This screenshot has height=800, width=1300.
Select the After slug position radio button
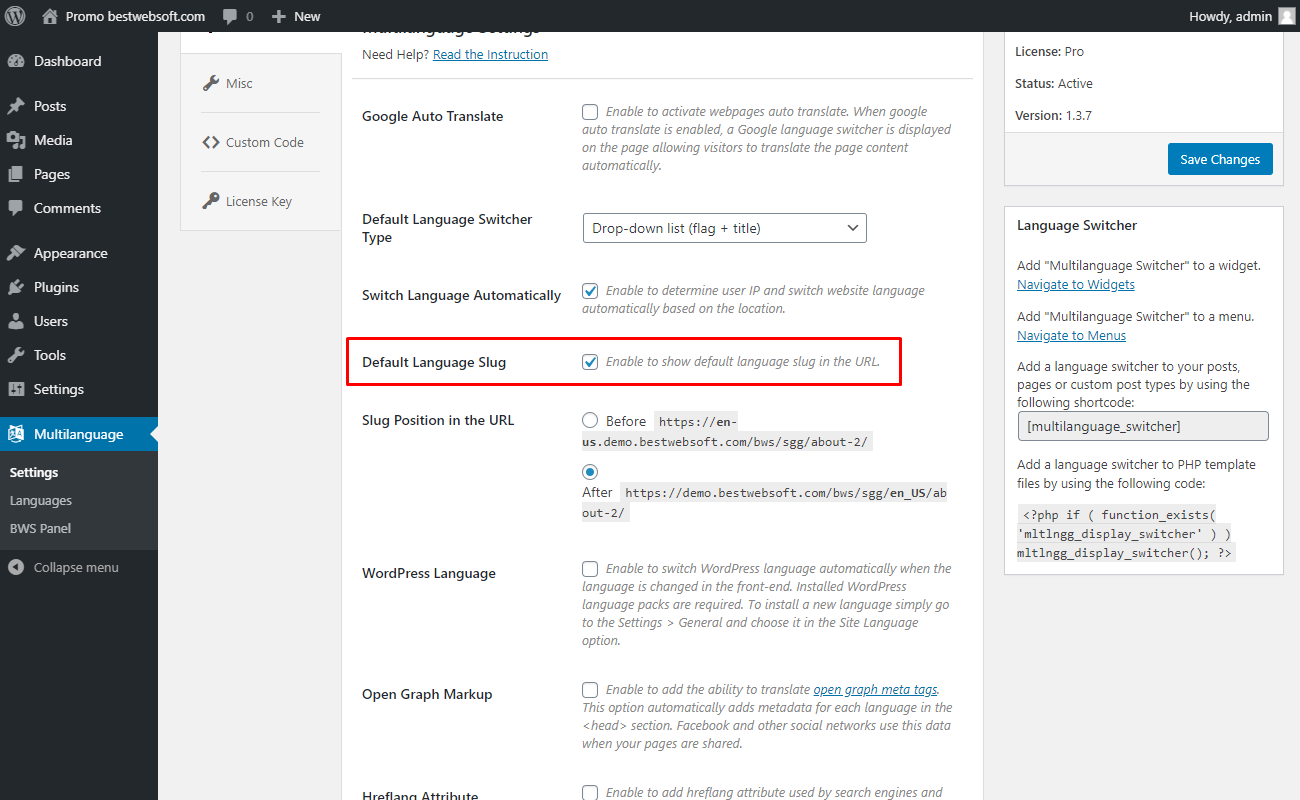(590, 472)
